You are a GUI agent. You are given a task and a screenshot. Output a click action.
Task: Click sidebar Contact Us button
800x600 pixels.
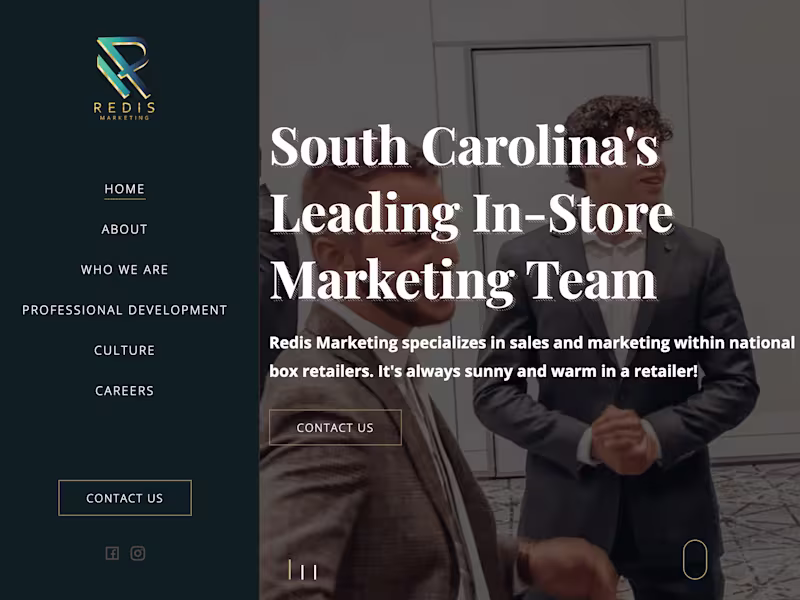pos(125,498)
